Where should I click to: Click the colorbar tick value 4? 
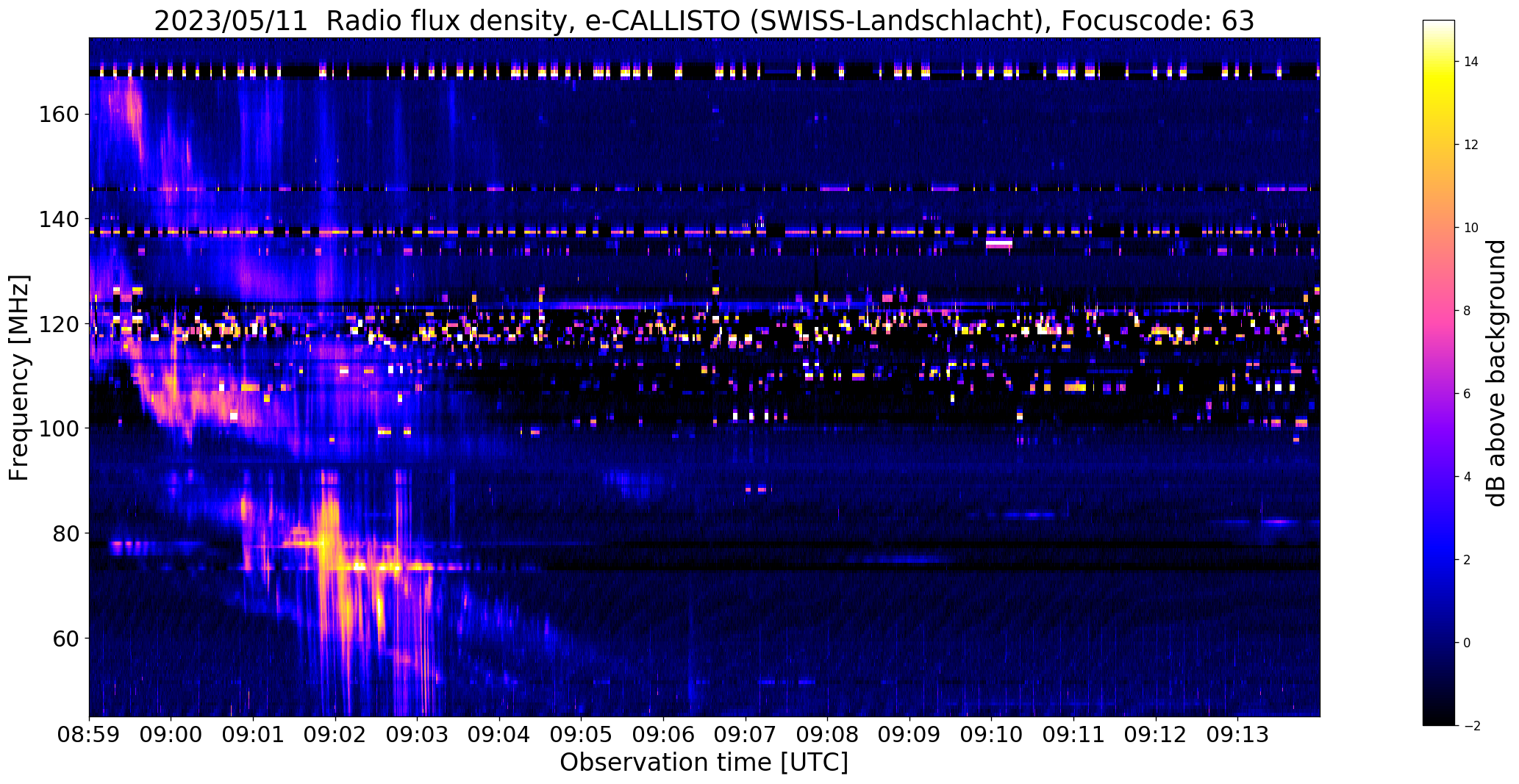pyautogui.click(x=1468, y=477)
